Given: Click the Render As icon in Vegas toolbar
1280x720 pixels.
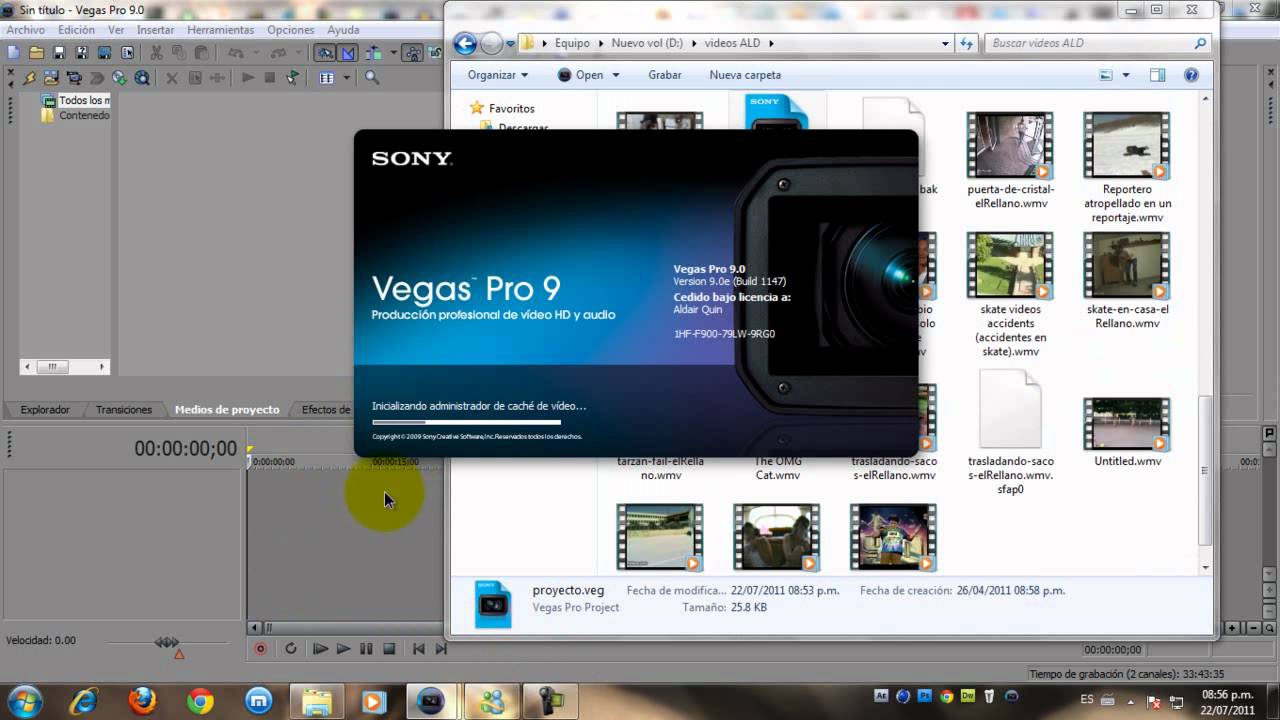Looking at the screenshot, I should click(x=105, y=53).
